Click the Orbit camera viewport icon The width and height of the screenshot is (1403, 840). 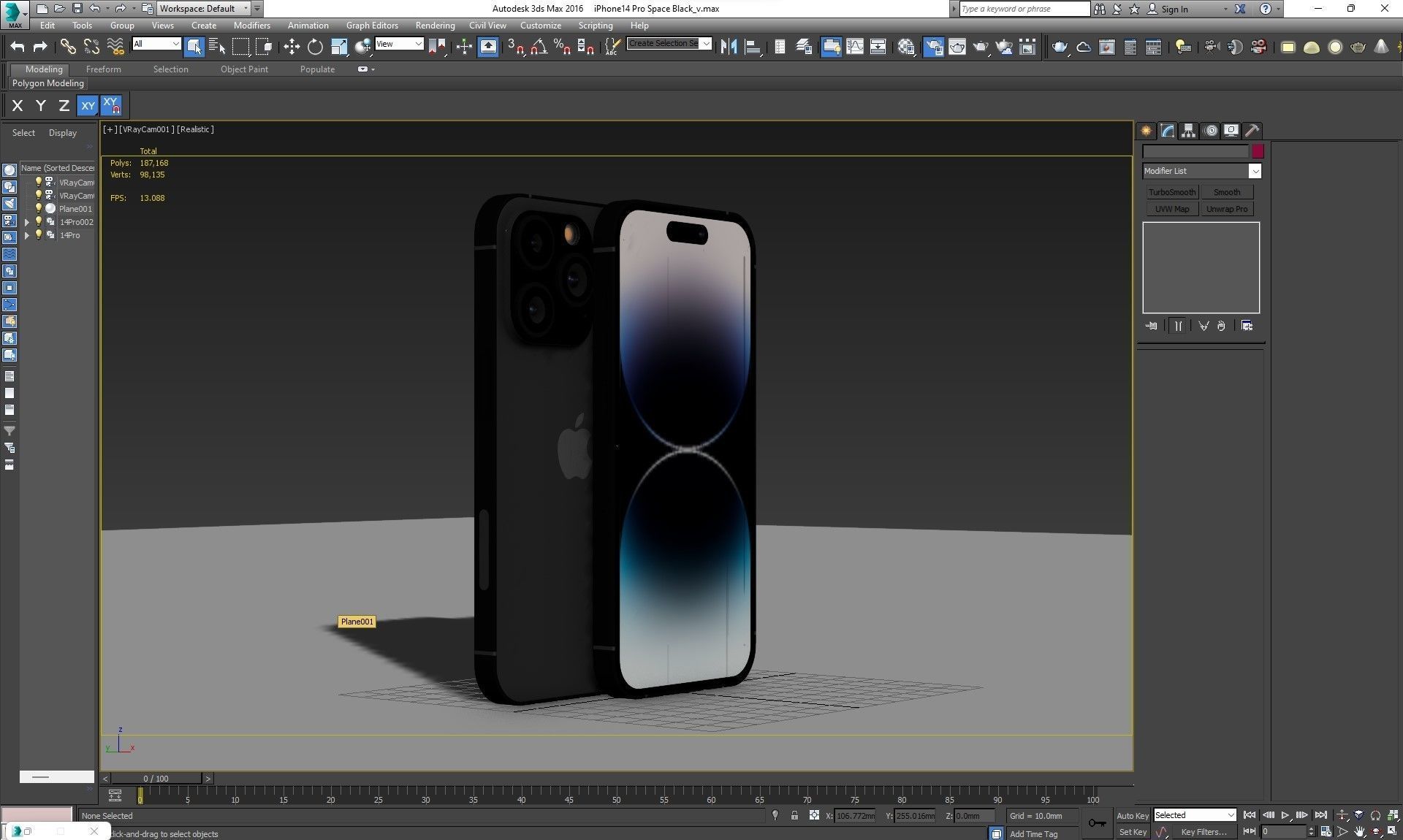(1376, 831)
